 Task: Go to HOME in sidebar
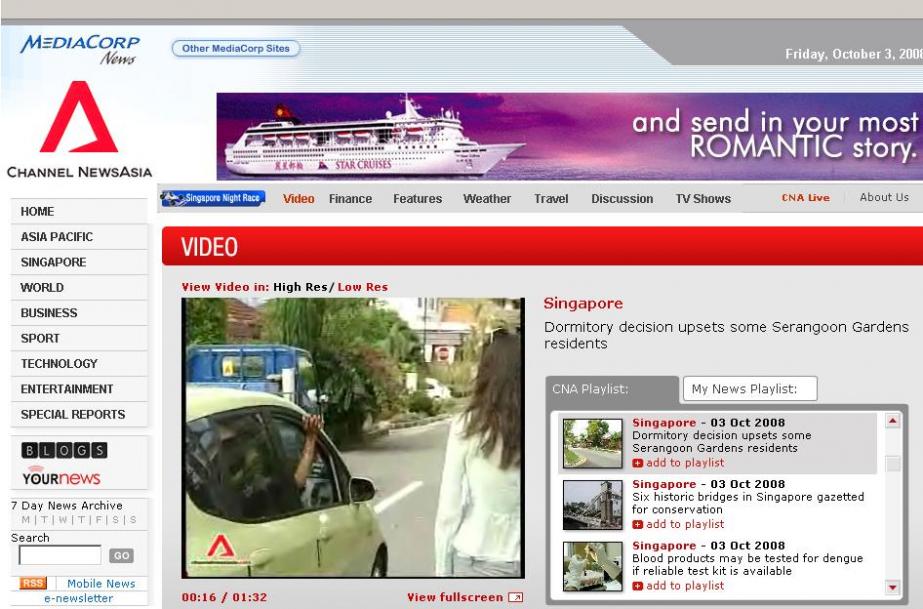79,211
